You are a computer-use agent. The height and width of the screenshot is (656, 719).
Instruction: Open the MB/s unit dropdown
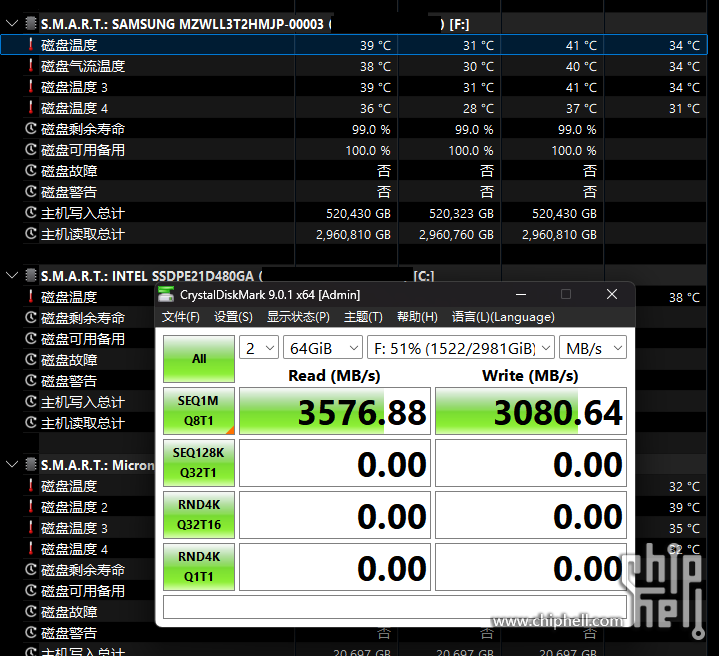(x=592, y=348)
